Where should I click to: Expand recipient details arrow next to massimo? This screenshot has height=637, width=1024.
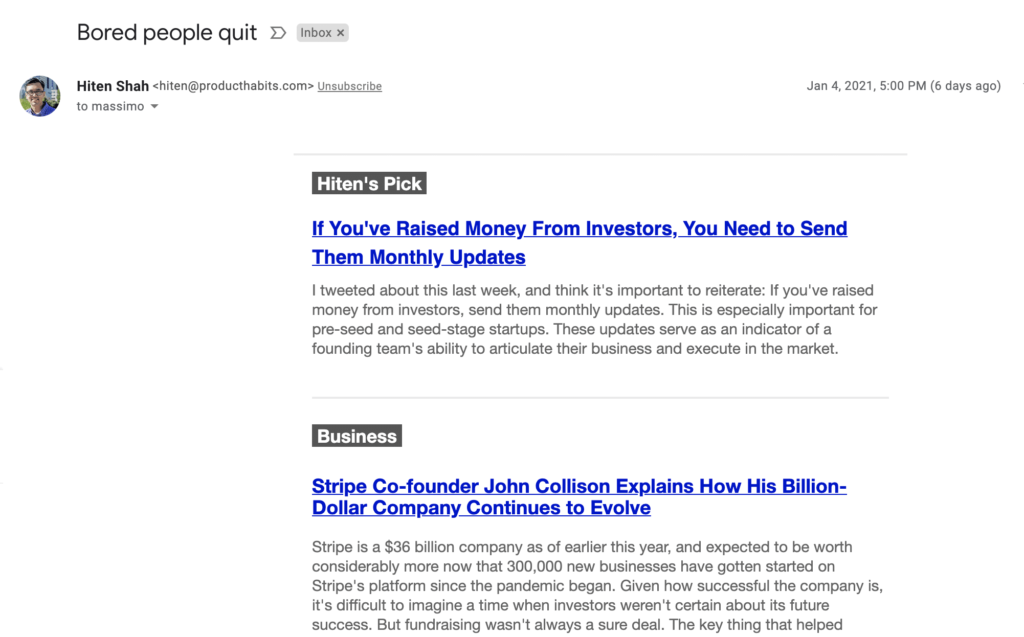tap(155, 106)
